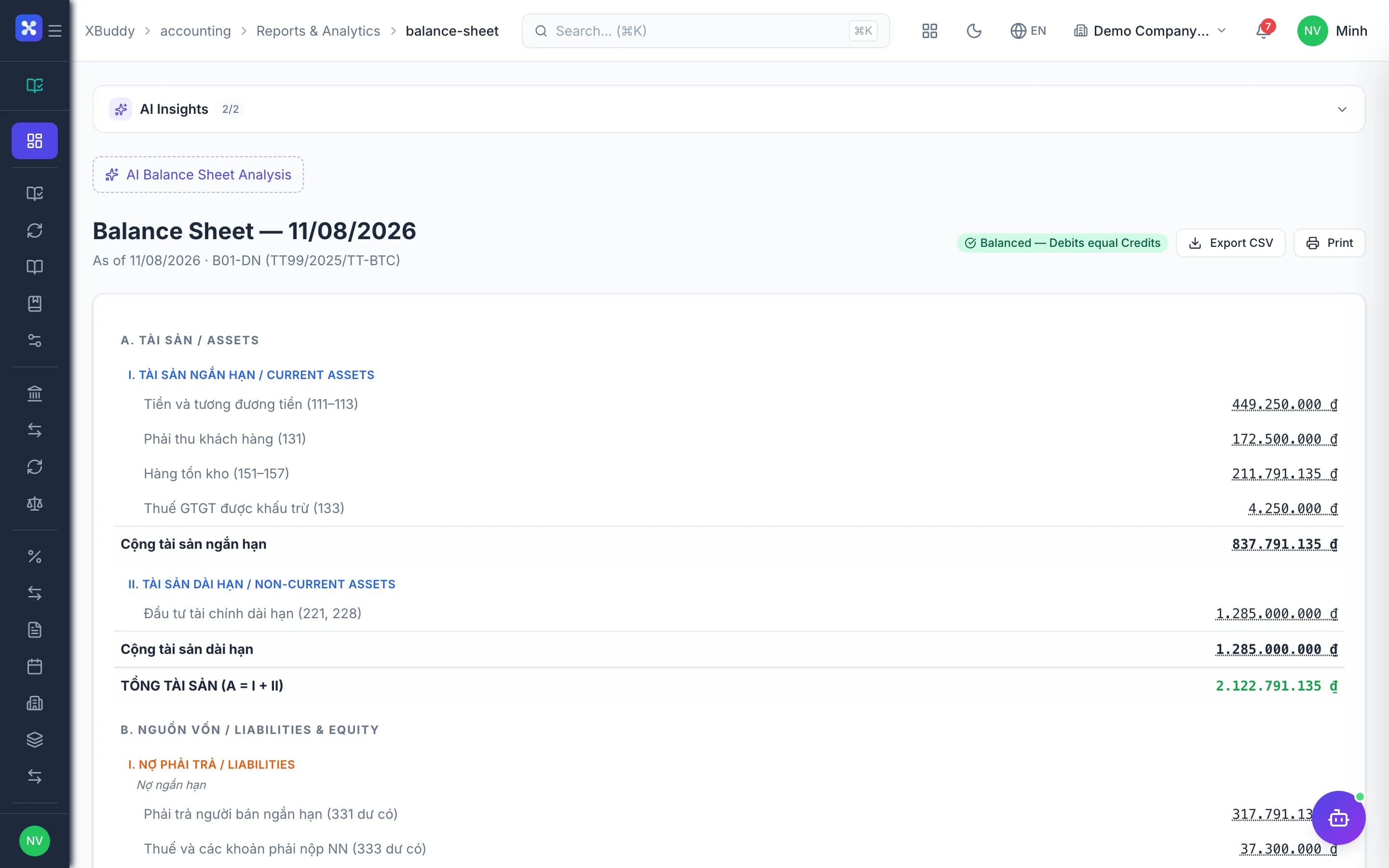Image resolution: width=1389 pixels, height=868 pixels.
Task: Click the Đầu tư tài chính dài hạn amount
Action: (1277, 614)
